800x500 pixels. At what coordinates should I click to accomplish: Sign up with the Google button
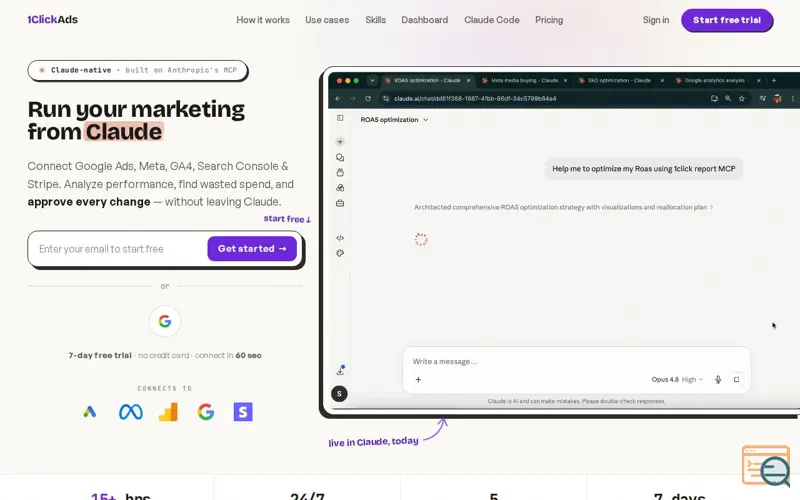coord(164,321)
